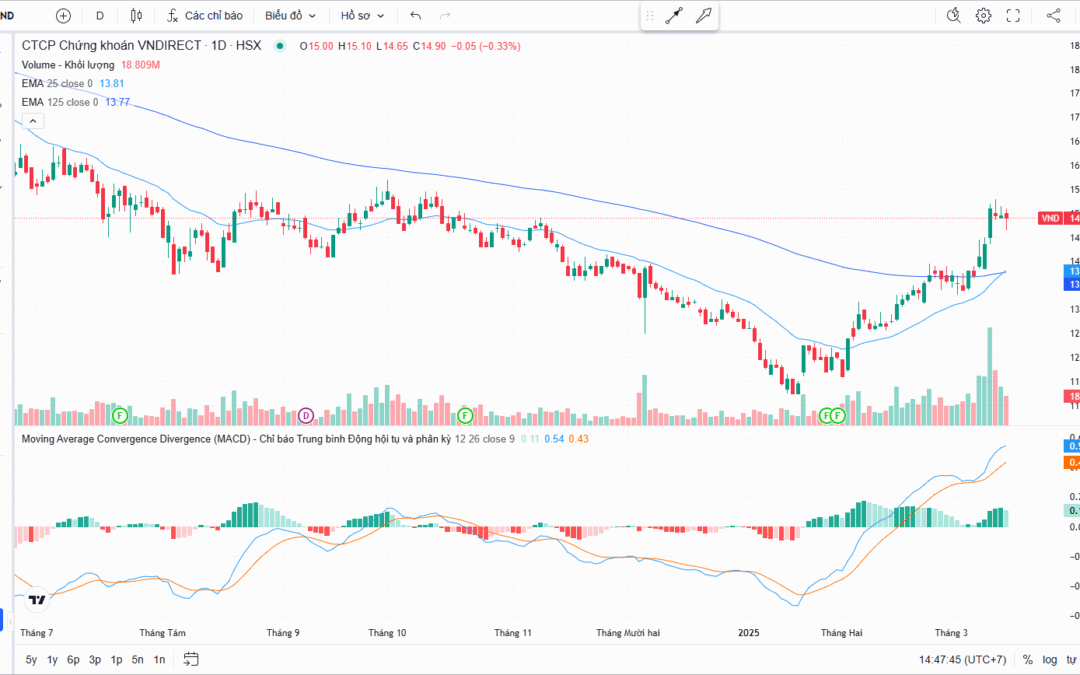
Task: Toggle logarithmic scale with 'log' button
Action: pyautogui.click(x=1049, y=659)
